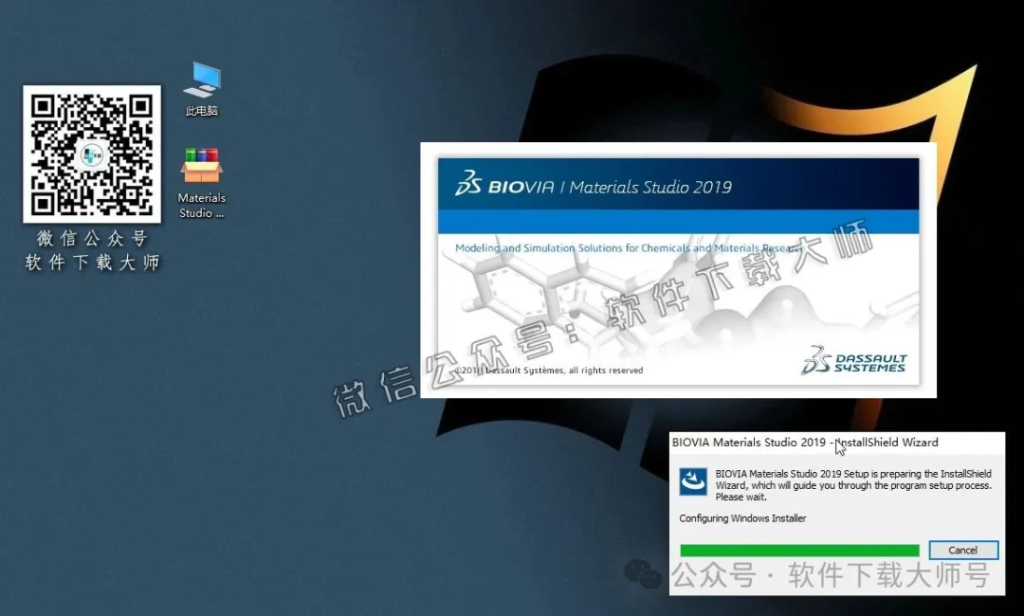The image size is (1024, 616).
Task: Click the "Modeling and Simulation Solutions" tagline
Action: (620, 248)
